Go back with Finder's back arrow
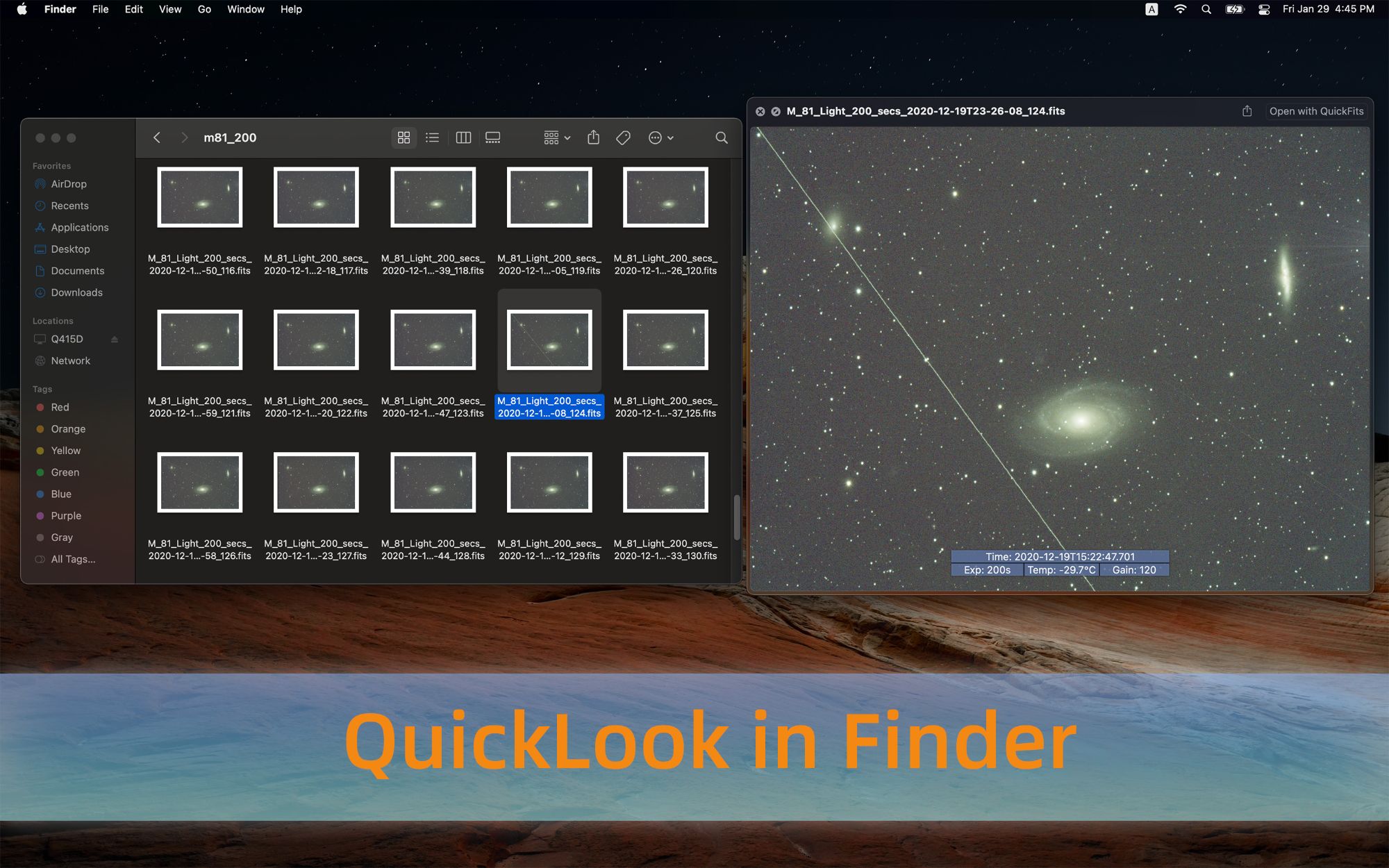The width and height of the screenshot is (1389, 868). [157, 137]
